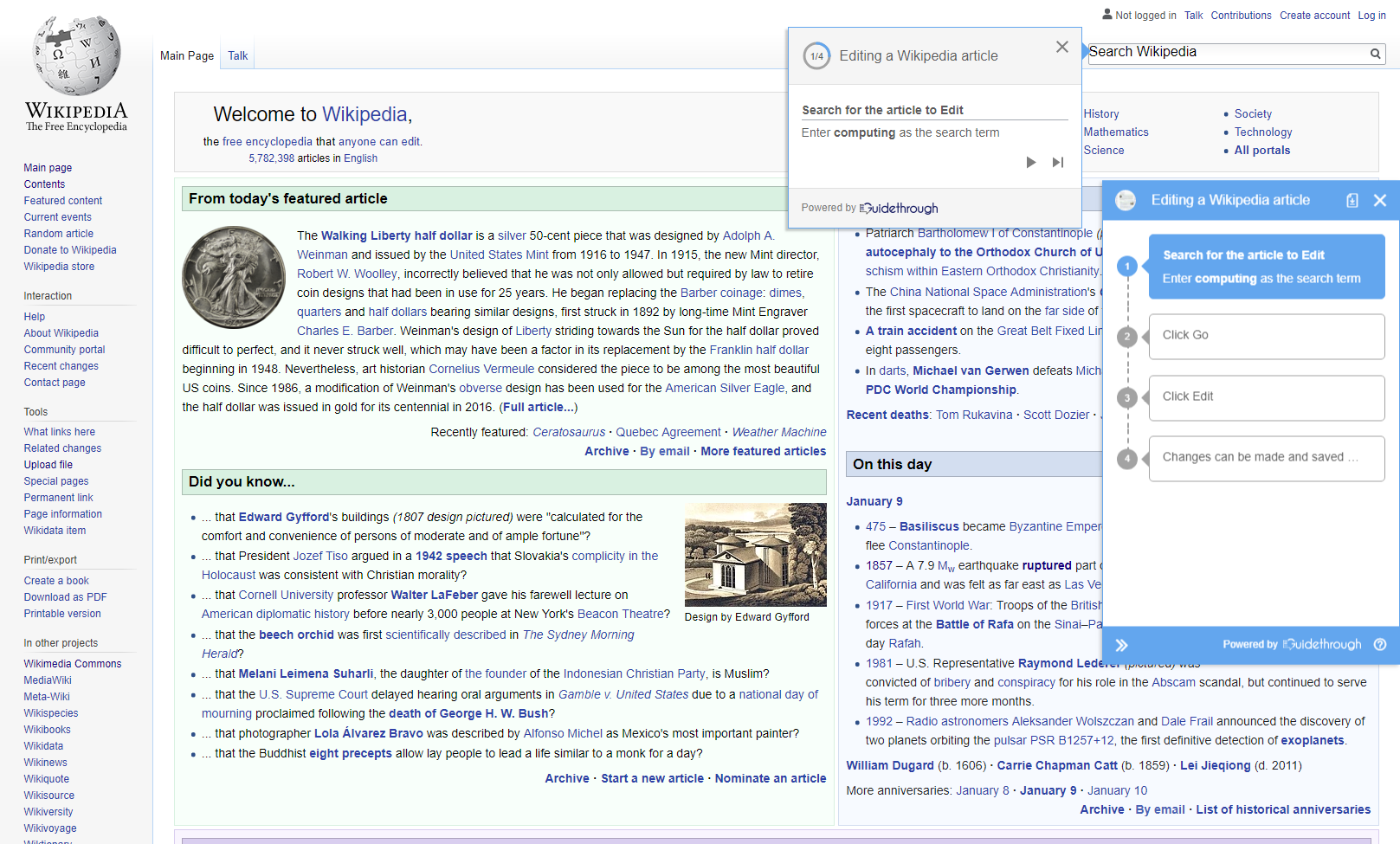Open the January 10 anniversaries link
Screen dimensions: 1400x844
tap(1118, 790)
